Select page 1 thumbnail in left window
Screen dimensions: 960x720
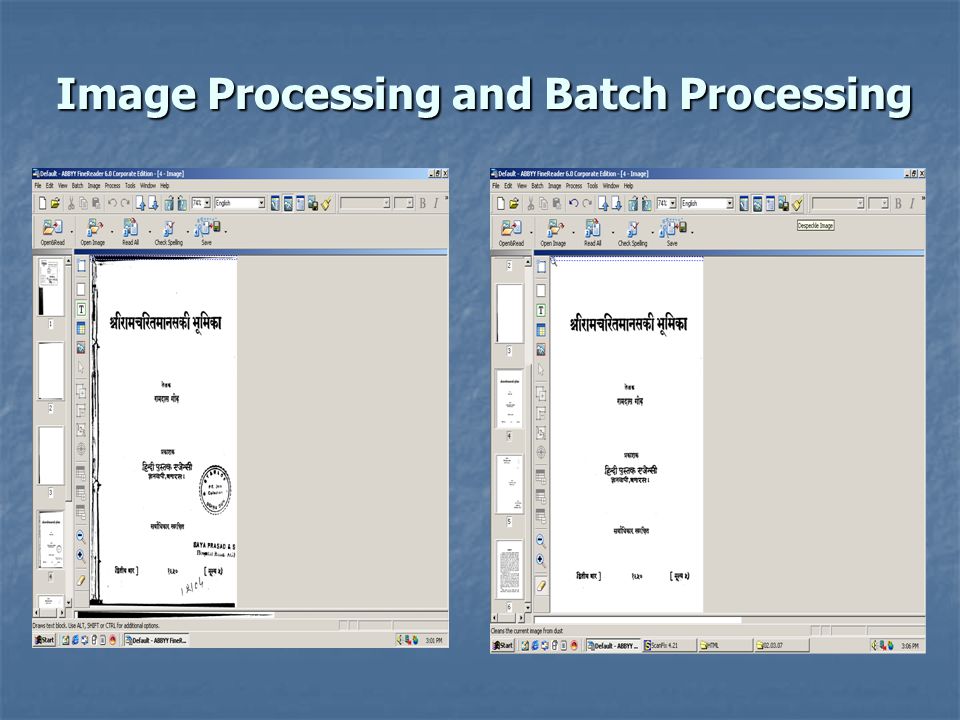[x=51, y=287]
